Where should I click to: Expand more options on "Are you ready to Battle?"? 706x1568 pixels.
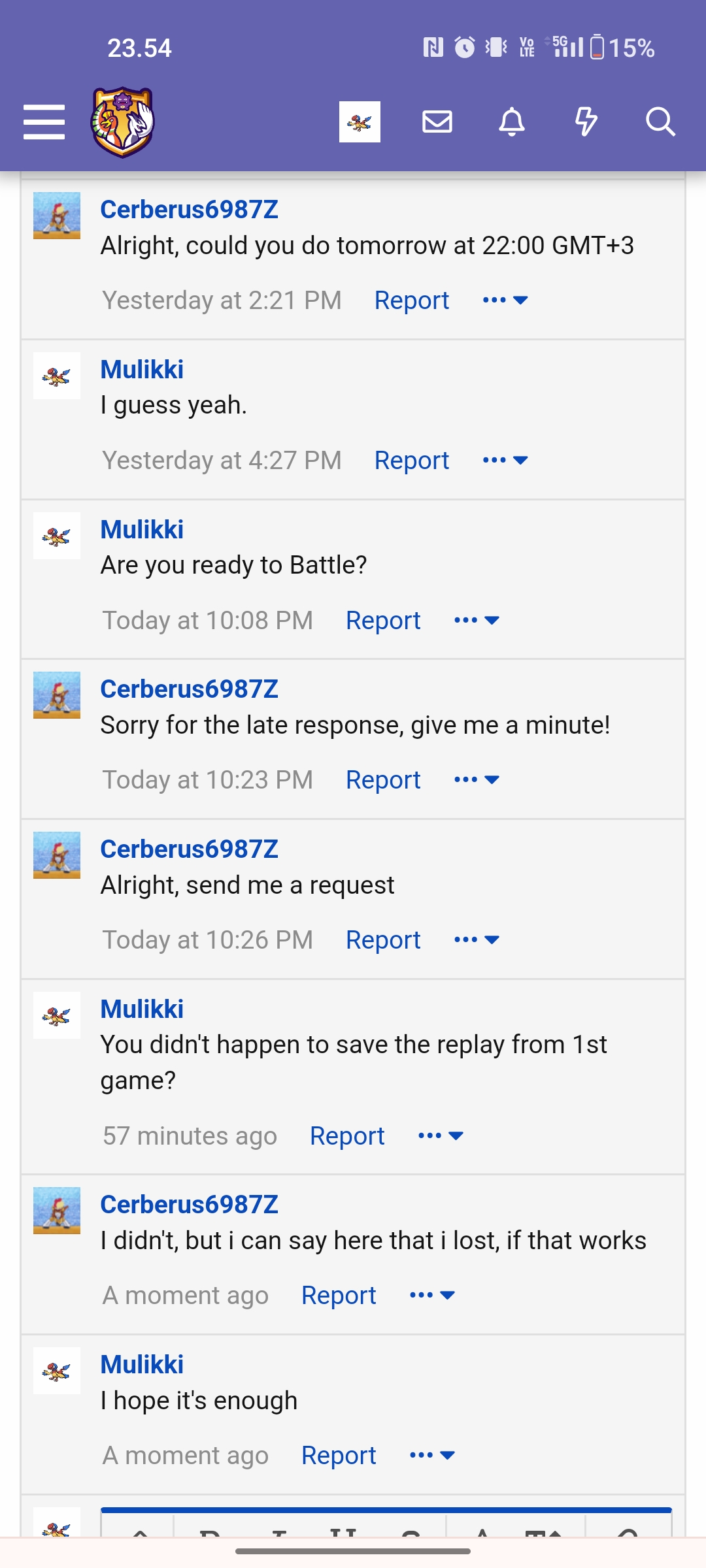(477, 621)
